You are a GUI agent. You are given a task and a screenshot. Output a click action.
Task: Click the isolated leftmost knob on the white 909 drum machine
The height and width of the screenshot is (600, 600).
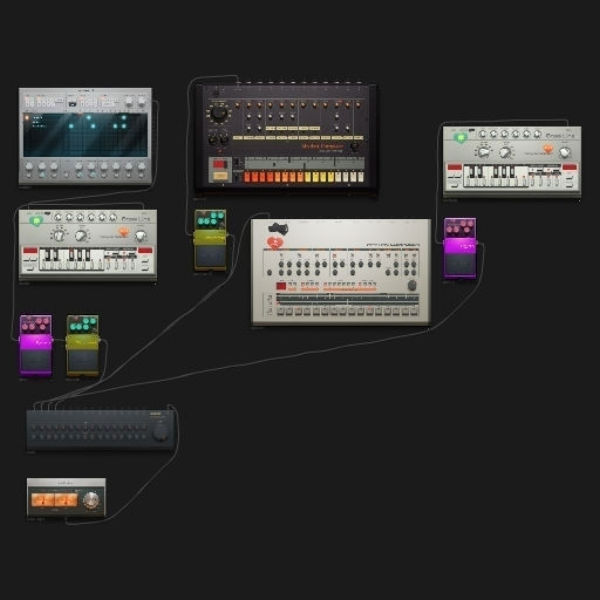(269, 272)
